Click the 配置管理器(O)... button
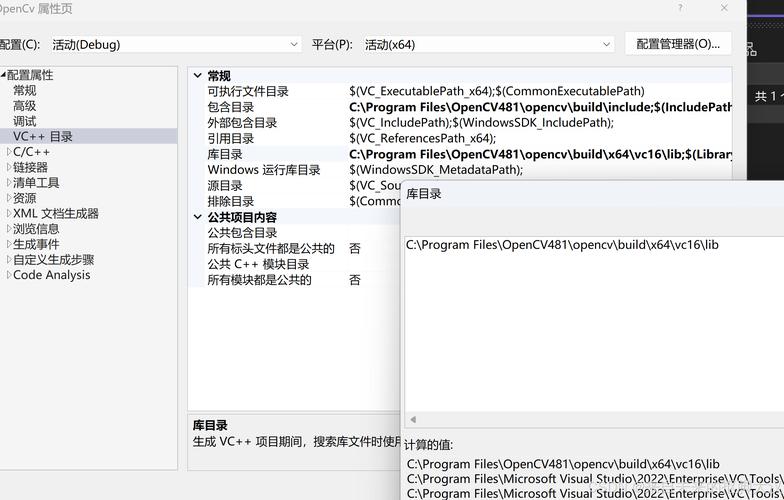Screen dimensions: 784x500 coord(678,44)
